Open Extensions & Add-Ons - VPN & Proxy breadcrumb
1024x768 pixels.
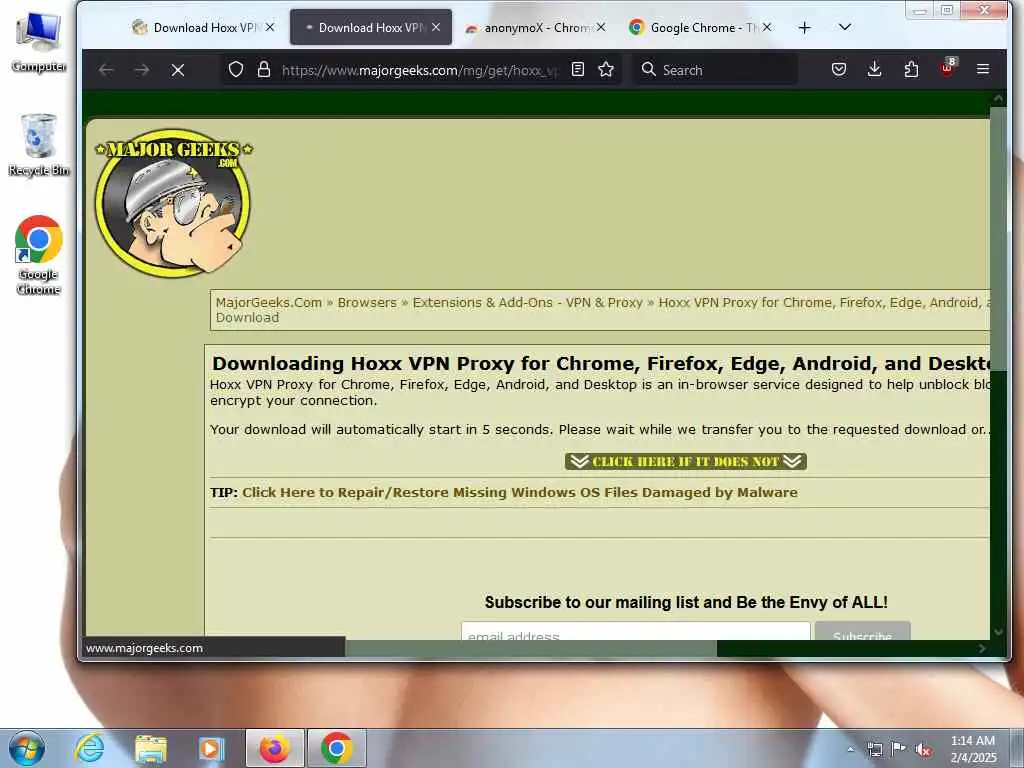[528, 302]
